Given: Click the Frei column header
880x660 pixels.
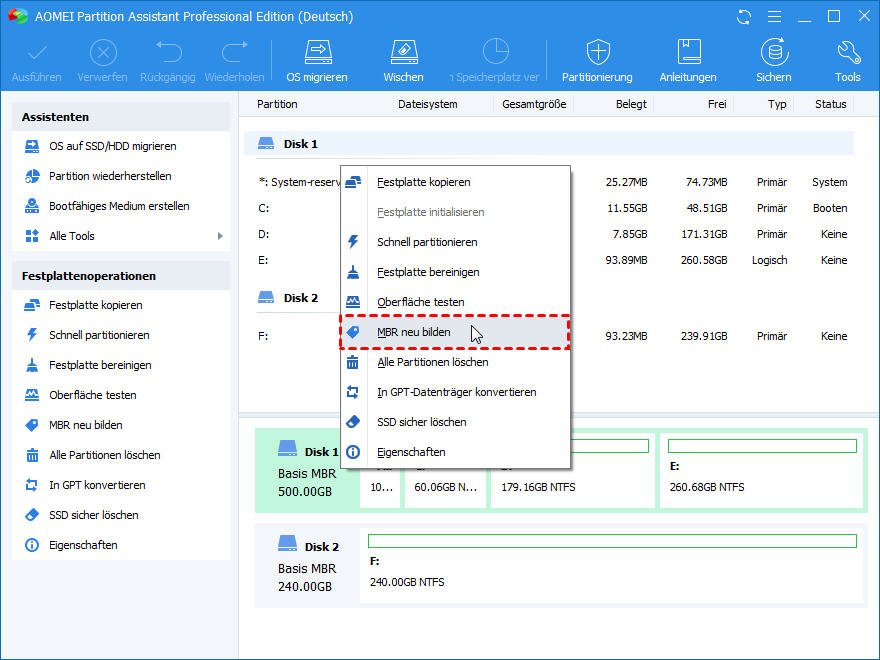Looking at the screenshot, I should coord(717,104).
